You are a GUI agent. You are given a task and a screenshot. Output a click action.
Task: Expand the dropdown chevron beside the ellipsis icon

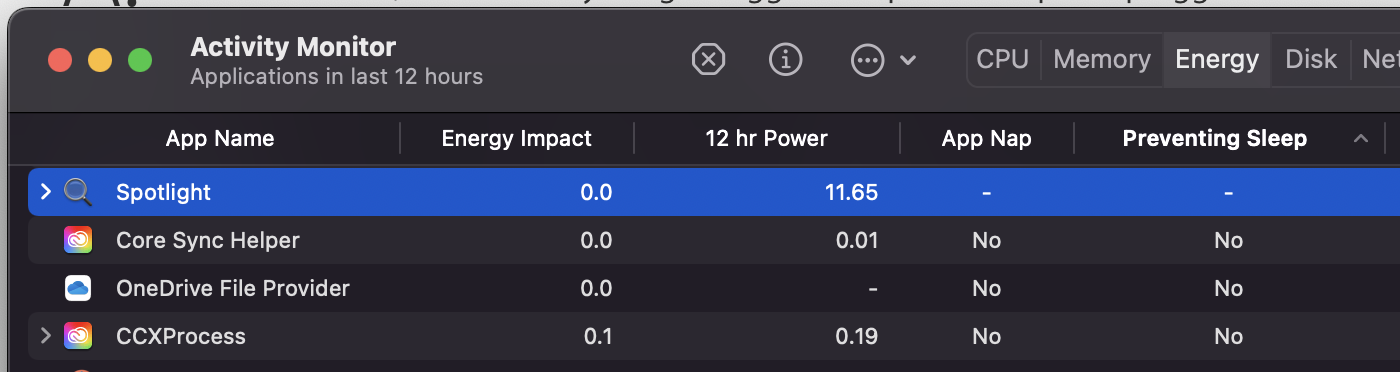point(908,60)
